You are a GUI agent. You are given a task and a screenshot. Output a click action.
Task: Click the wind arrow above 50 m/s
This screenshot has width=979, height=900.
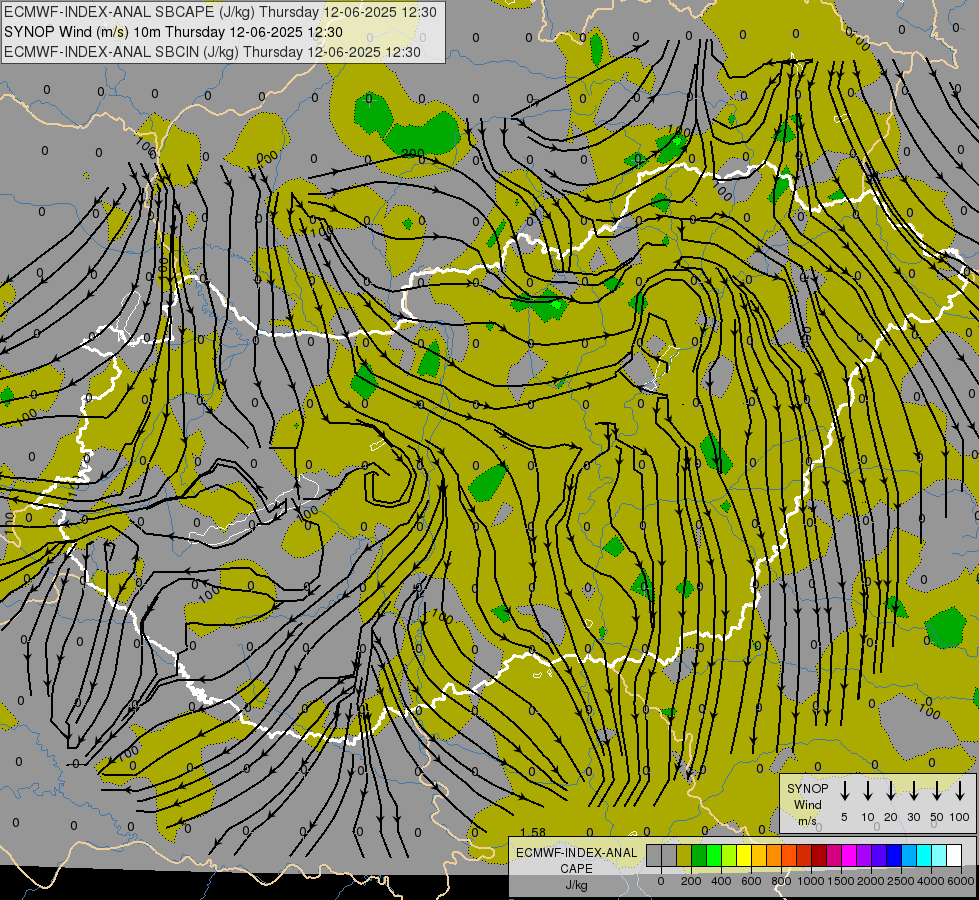pyautogui.click(x=937, y=791)
